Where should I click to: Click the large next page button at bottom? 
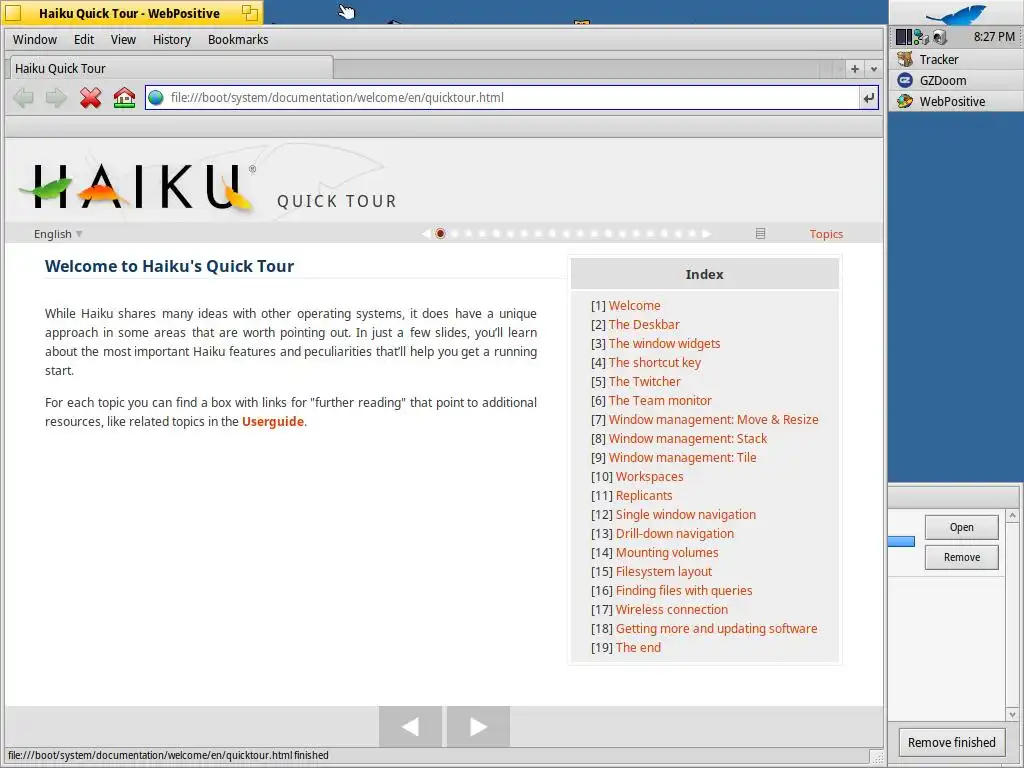[478, 726]
